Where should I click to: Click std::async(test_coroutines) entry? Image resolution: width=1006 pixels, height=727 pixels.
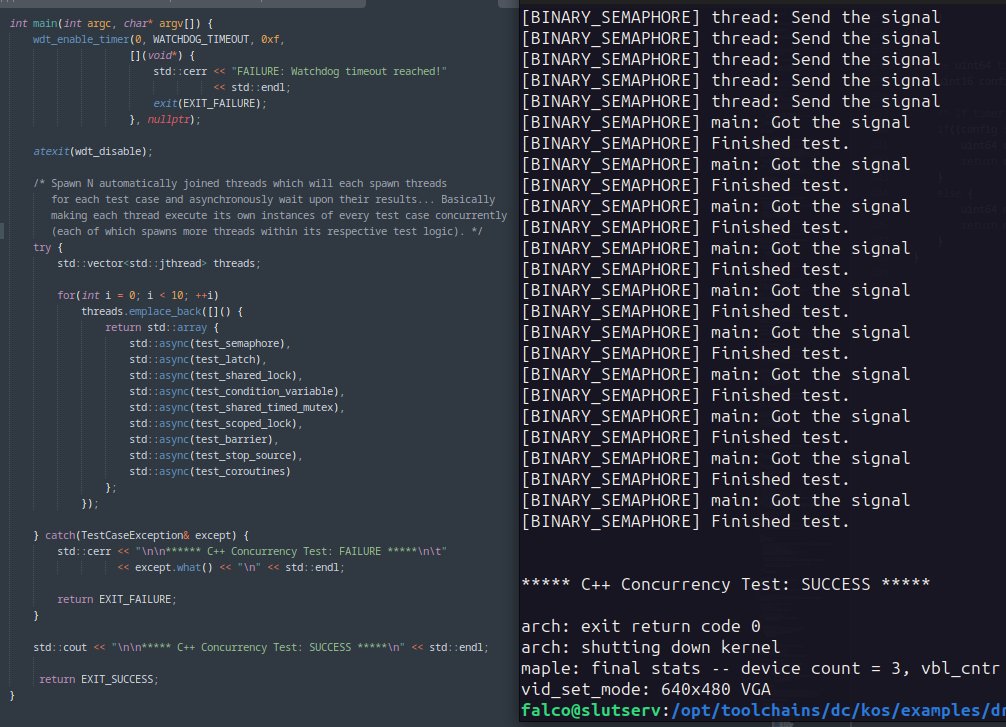(210, 472)
